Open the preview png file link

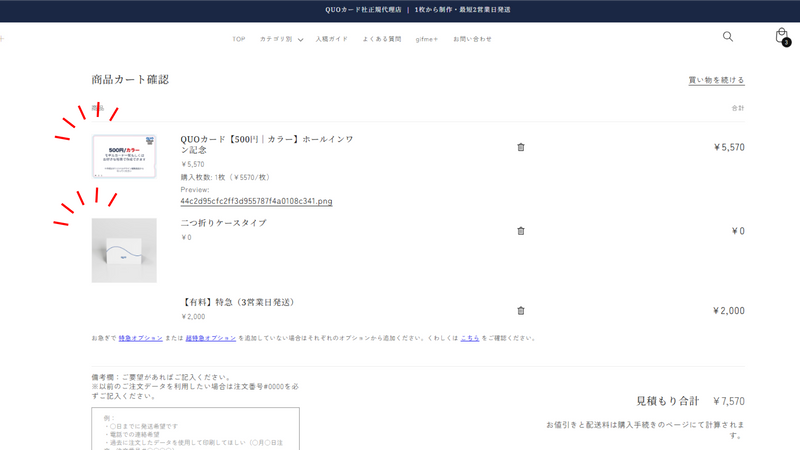pyautogui.click(x=256, y=201)
